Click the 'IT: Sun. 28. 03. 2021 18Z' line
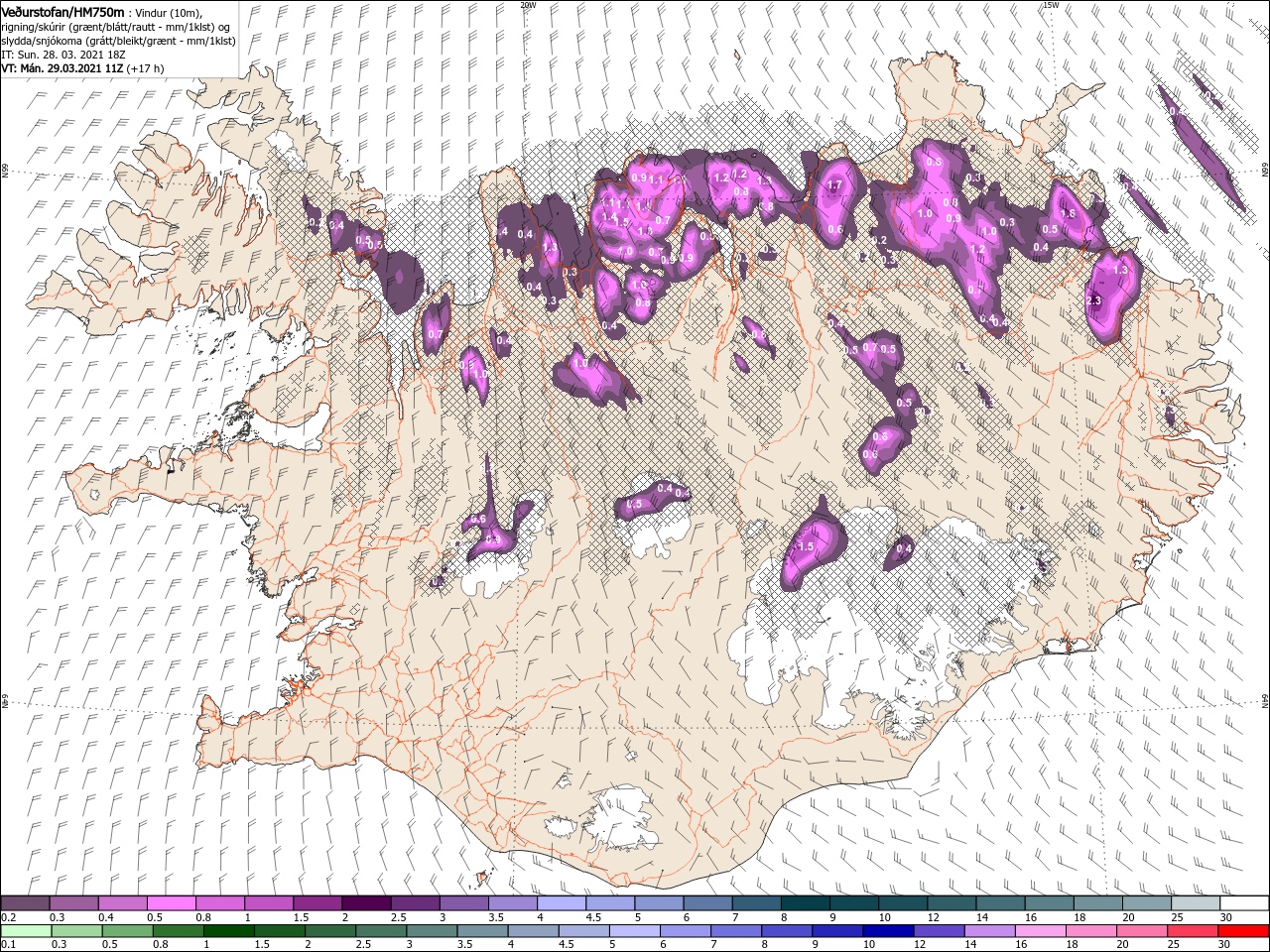 (x=65, y=54)
